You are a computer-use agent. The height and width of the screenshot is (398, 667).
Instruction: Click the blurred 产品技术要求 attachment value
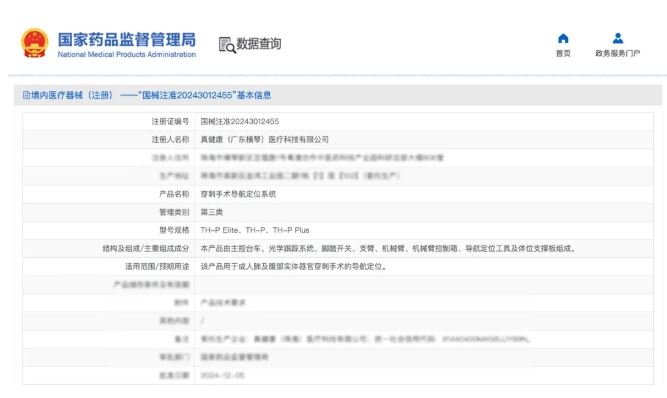click(x=223, y=303)
